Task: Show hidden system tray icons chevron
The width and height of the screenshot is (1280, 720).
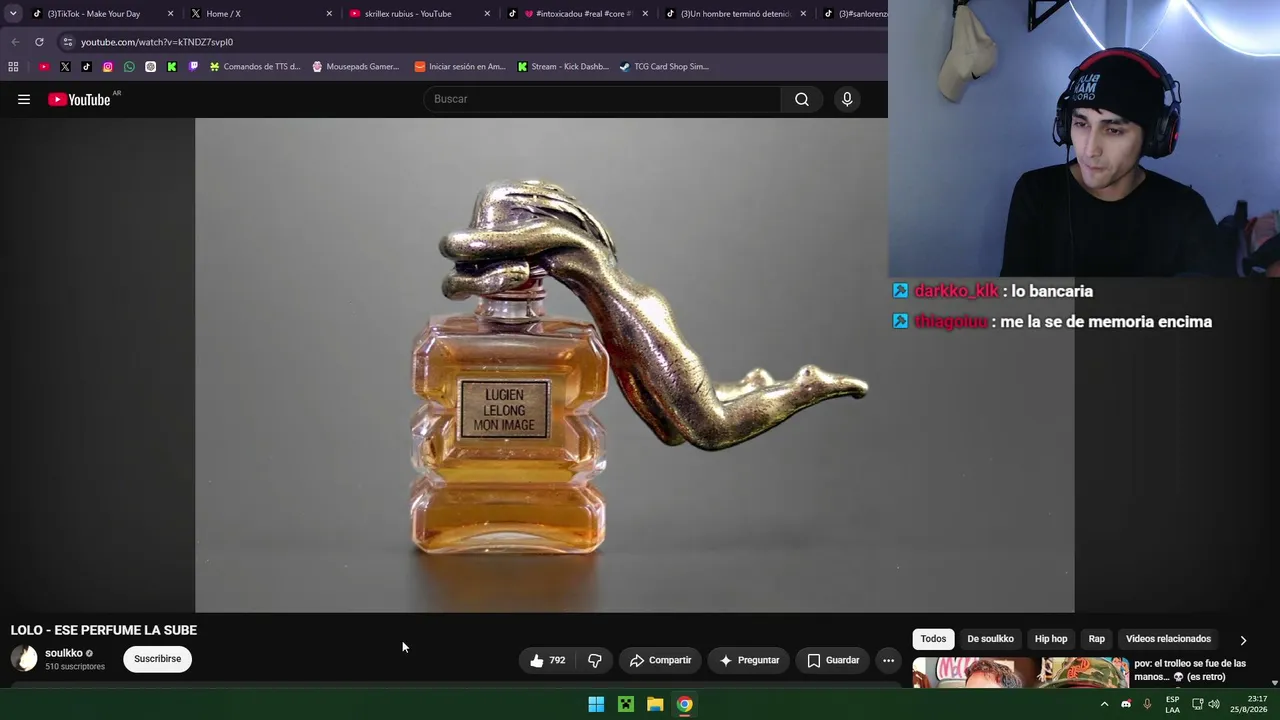Action: pos(1104,704)
